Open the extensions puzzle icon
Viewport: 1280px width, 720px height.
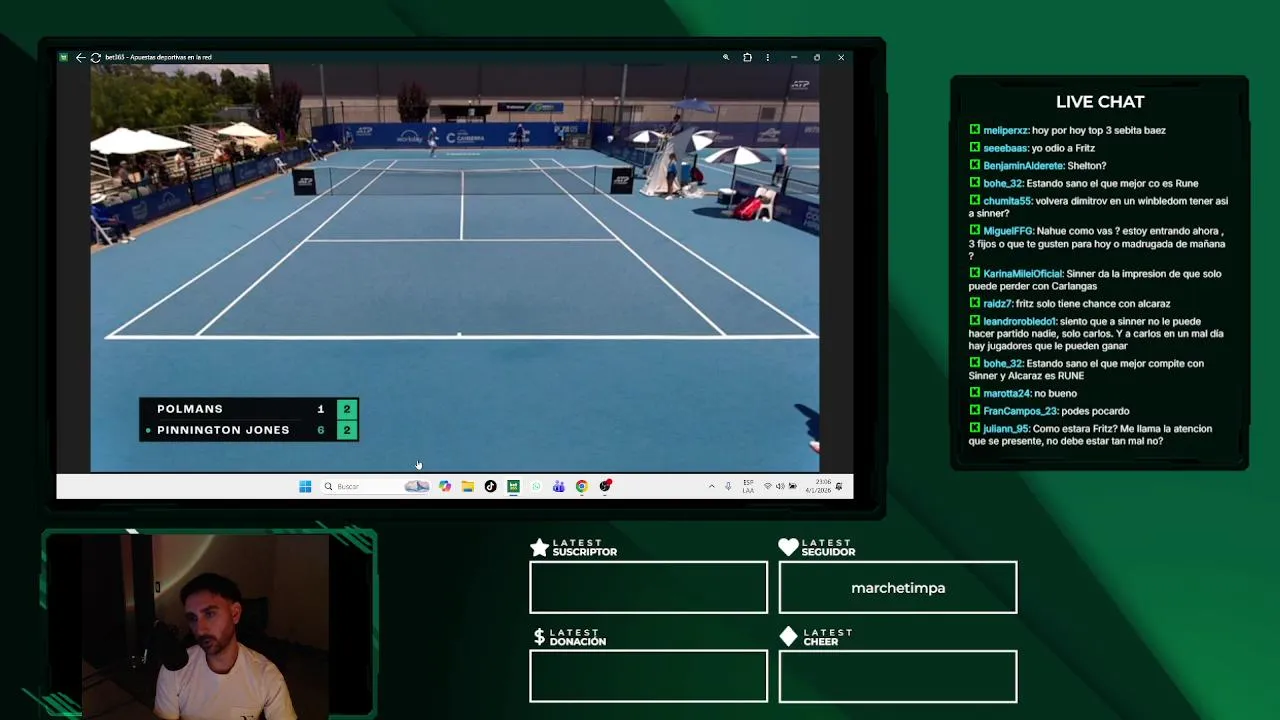pos(747,57)
